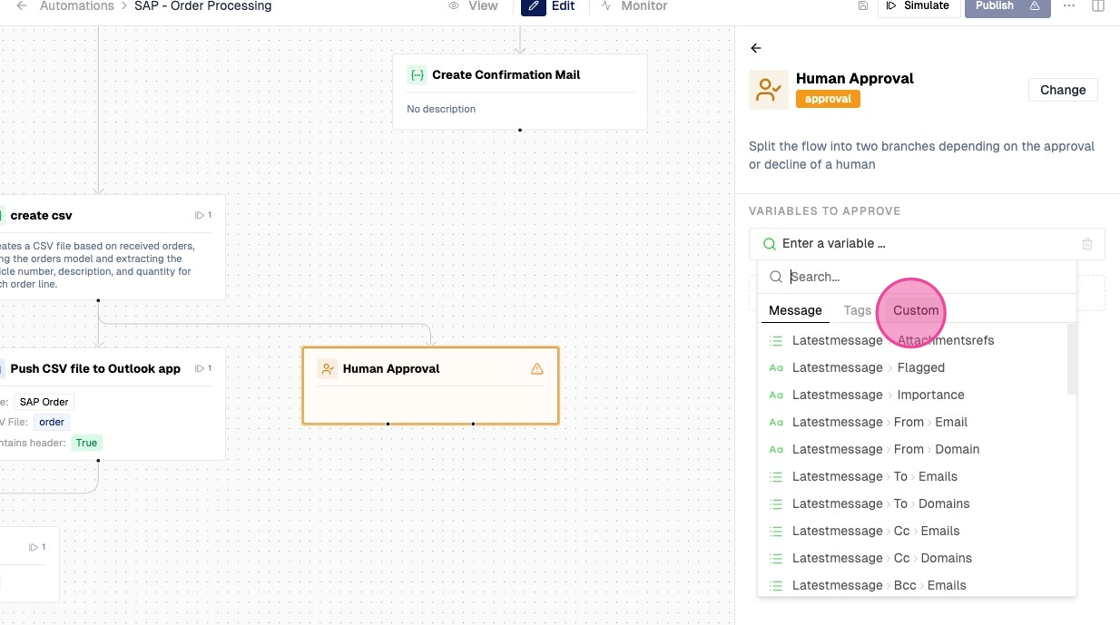Click the Simulate button

coord(917,6)
